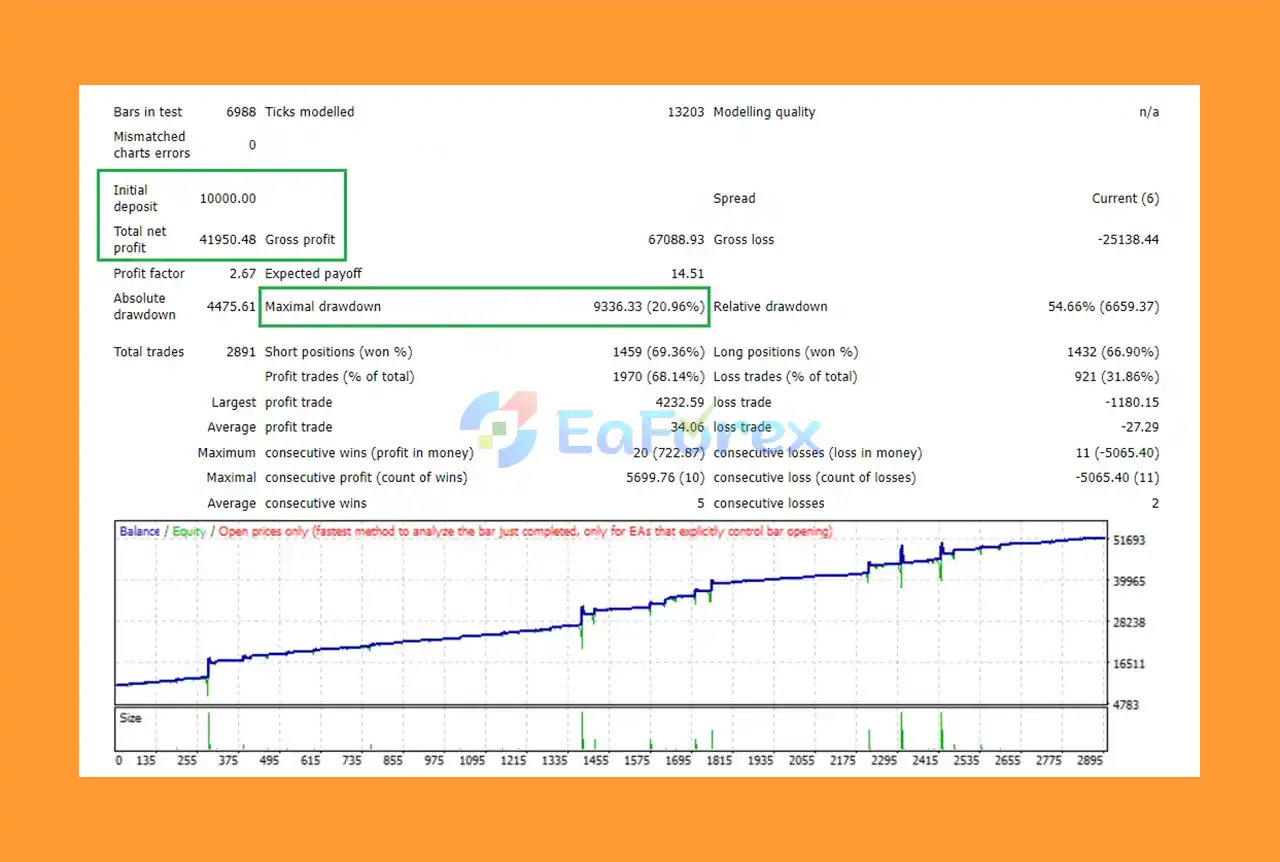Select the Balance legend label in chart

click(139, 531)
